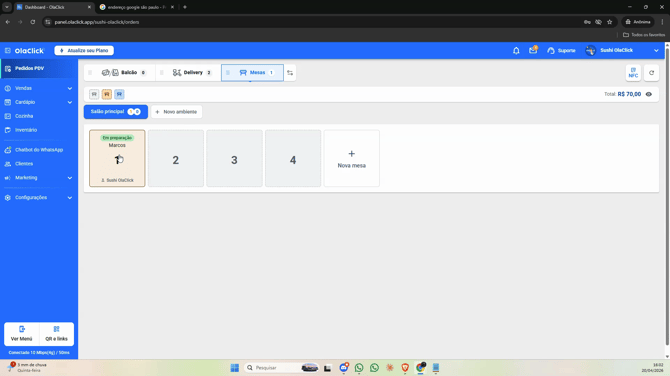Click the Clientes people icon
This screenshot has width=670, height=376.
[8, 164]
